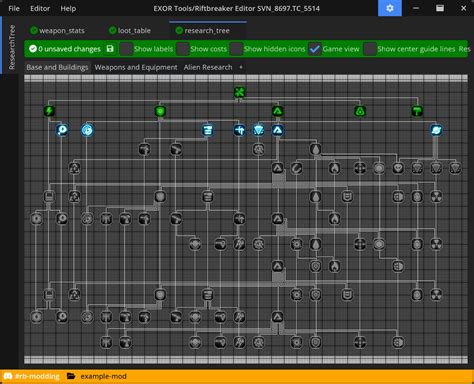The image size is (474, 384).
Task: Open the Help menu
Action: [x=68, y=8]
